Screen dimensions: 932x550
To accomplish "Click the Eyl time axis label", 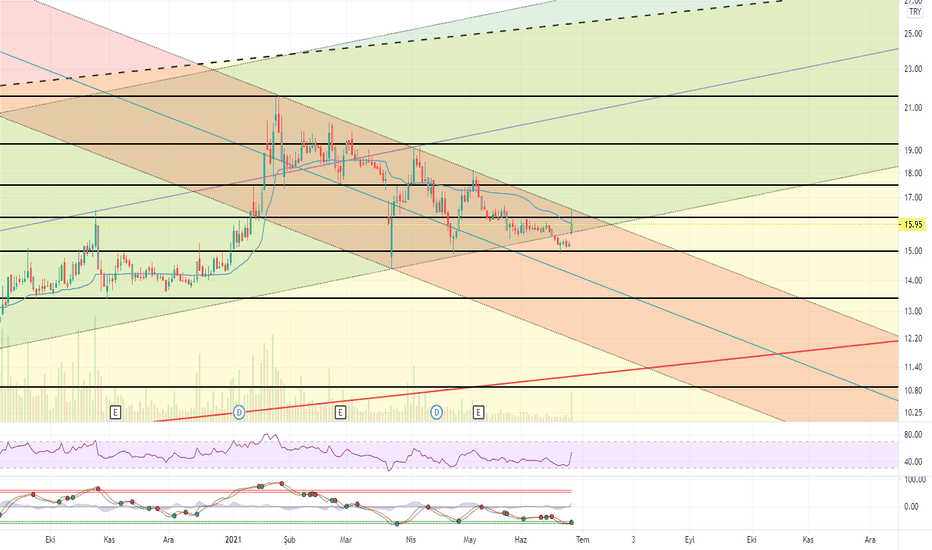I will 689,540.
